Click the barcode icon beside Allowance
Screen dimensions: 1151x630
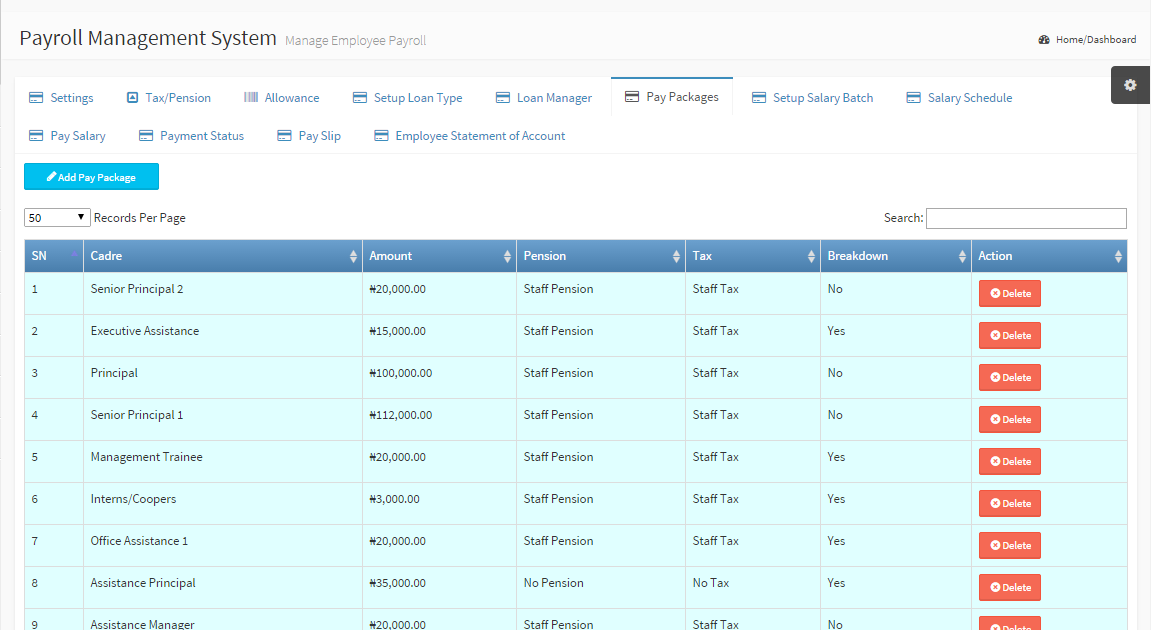click(251, 98)
